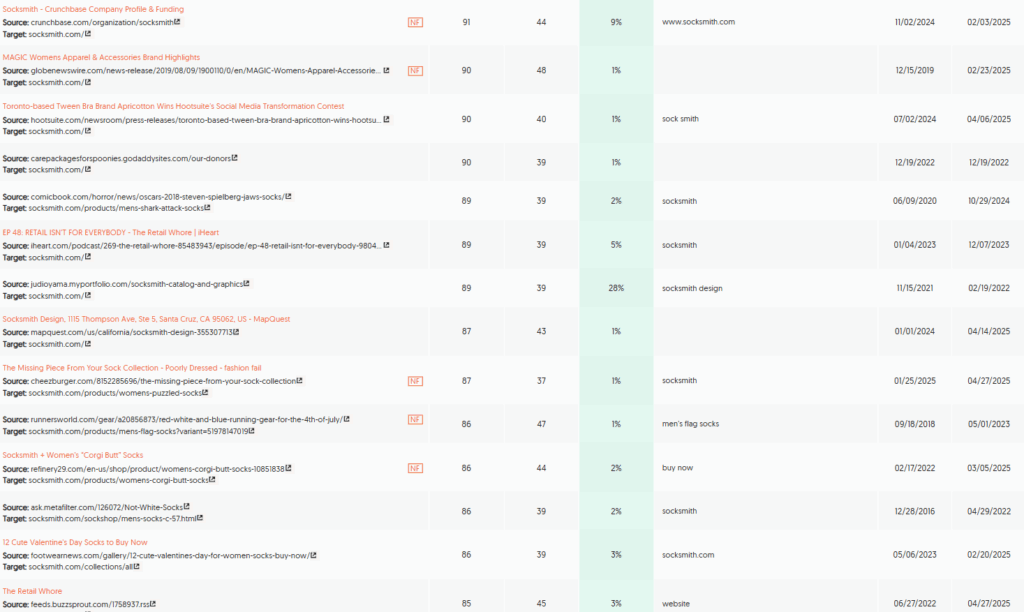Click NF badge in the cheezburger row
Screen dimensions: 1024x612
coord(415,381)
